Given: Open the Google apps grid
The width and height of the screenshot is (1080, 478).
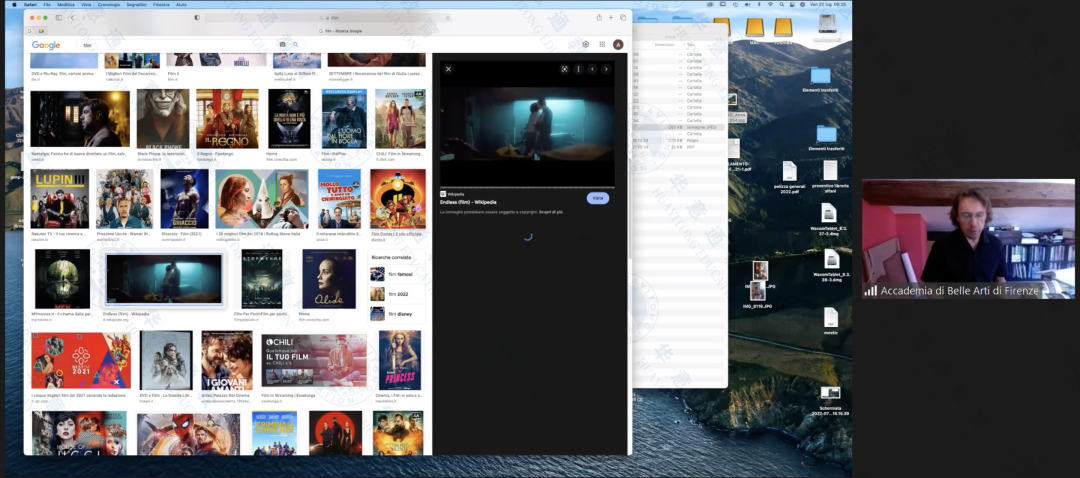Looking at the screenshot, I should 602,44.
